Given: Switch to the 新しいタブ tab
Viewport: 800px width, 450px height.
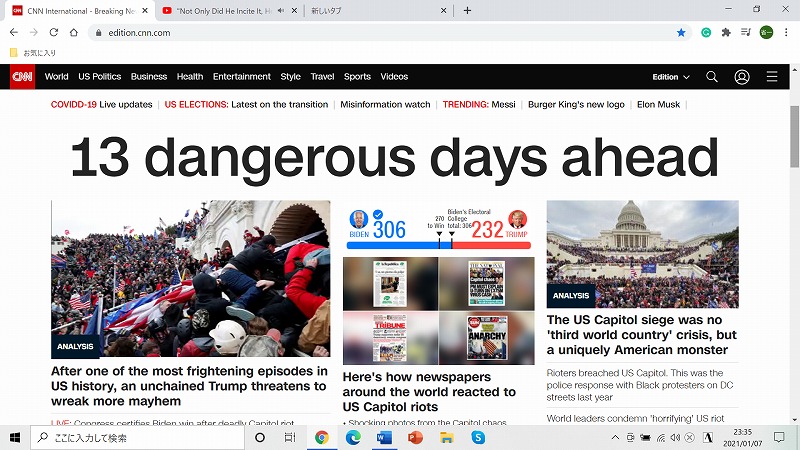Looking at the screenshot, I should [378, 11].
